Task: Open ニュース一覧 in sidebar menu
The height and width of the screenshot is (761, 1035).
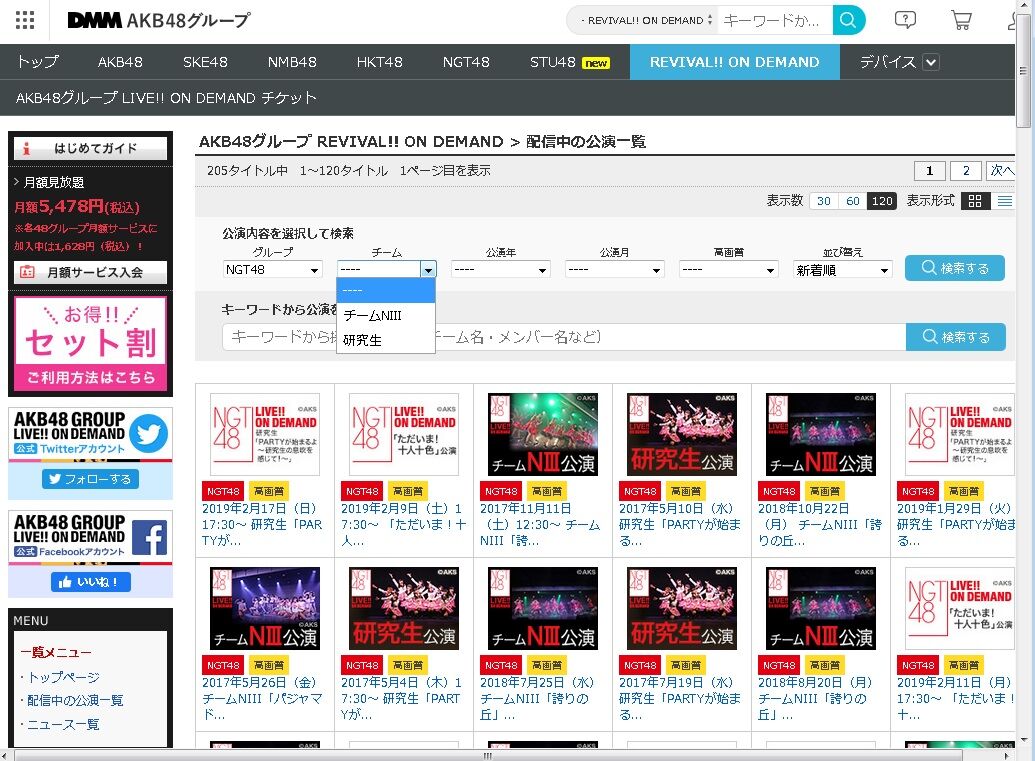Action: [x=63, y=724]
